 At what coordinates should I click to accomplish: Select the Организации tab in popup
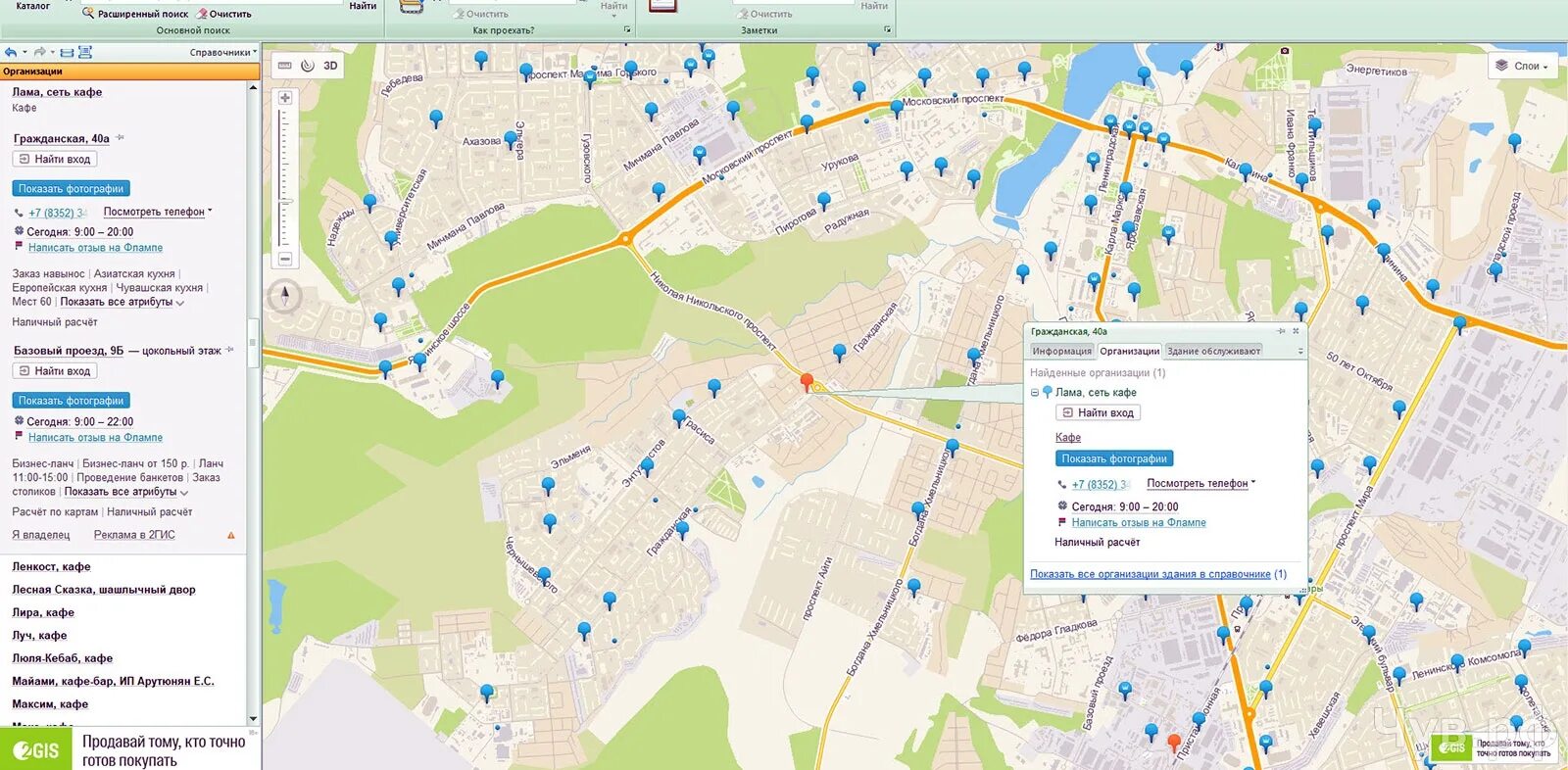[x=1129, y=351]
